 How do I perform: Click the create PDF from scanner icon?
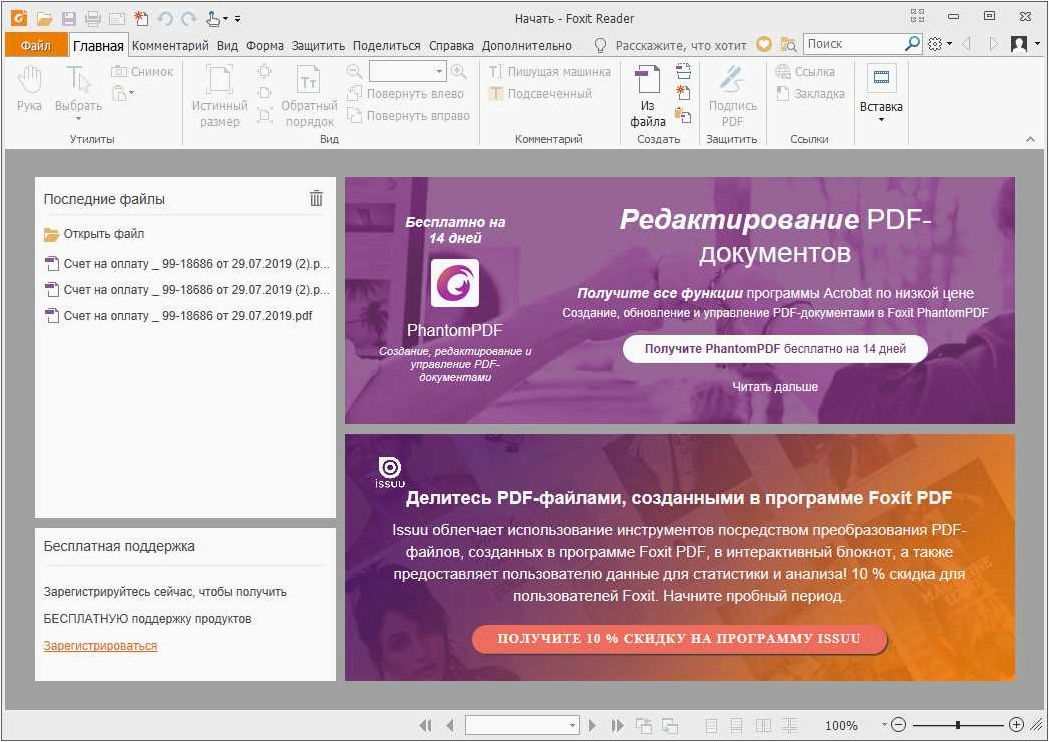(683, 70)
